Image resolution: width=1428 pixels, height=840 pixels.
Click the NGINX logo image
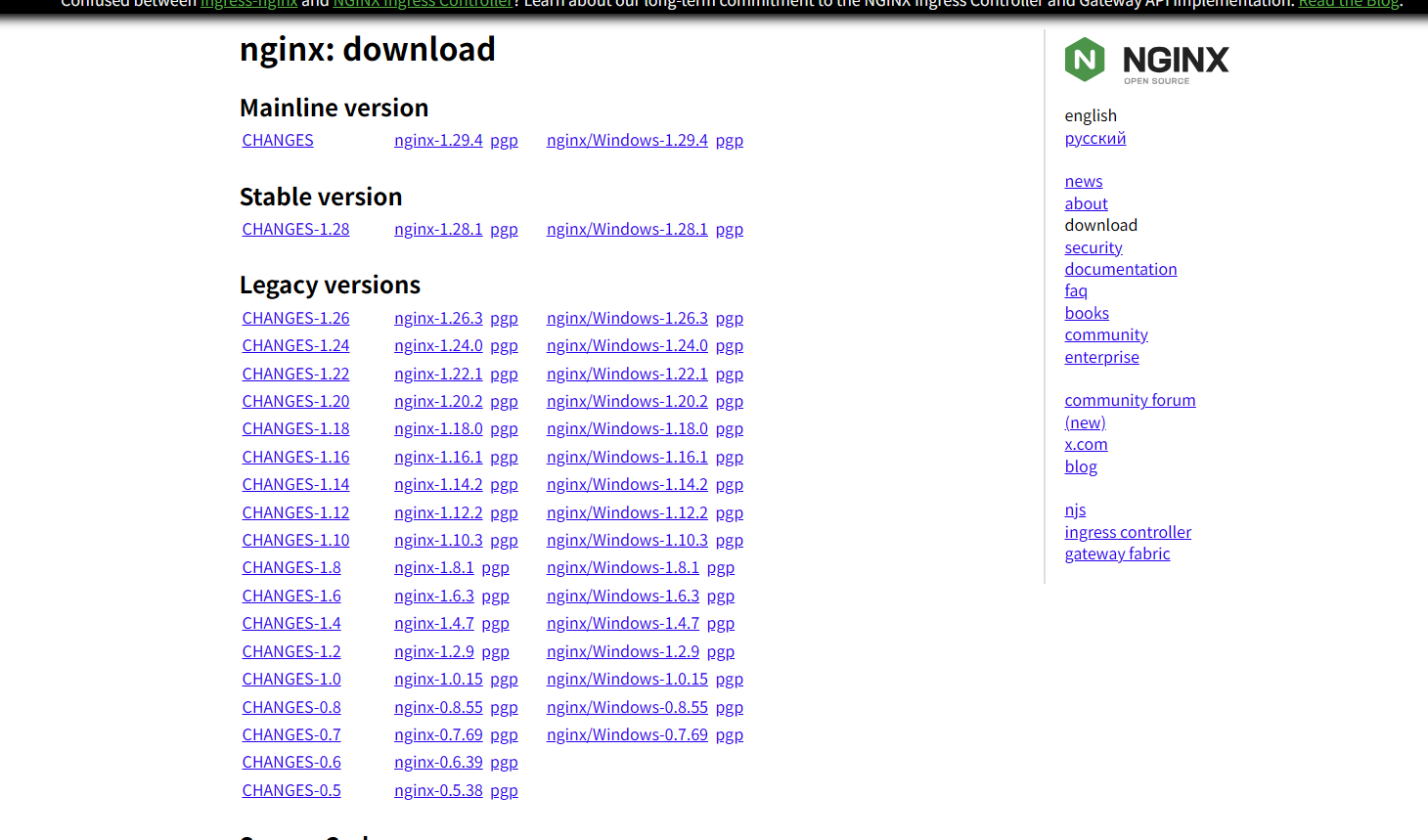click(x=1146, y=61)
